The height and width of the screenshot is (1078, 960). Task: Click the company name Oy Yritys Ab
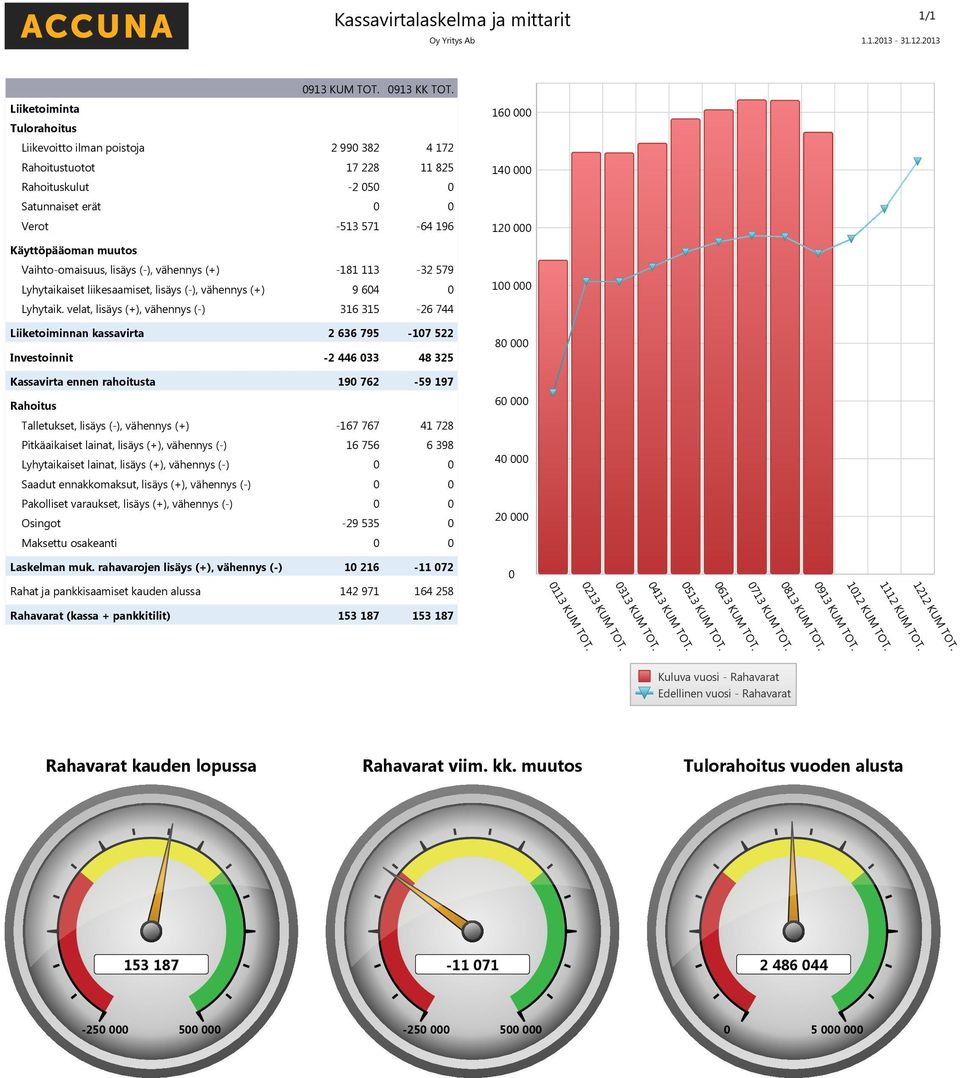pyautogui.click(x=452, y=41)
